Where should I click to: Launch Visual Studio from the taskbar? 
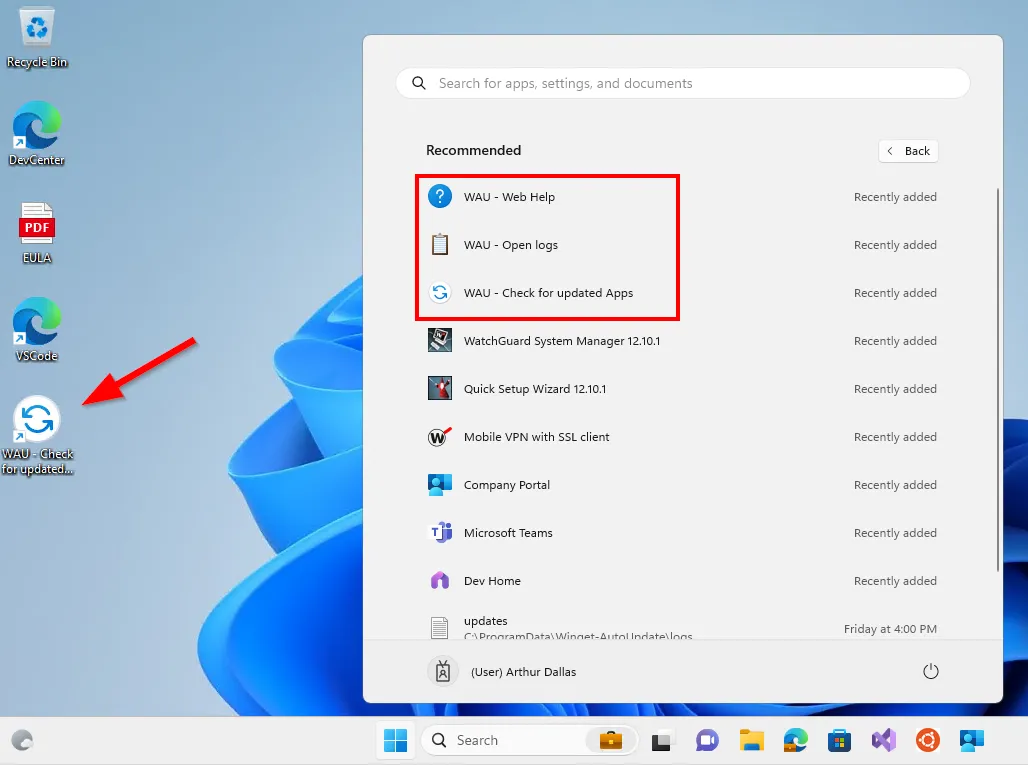[x=884, y=741]
